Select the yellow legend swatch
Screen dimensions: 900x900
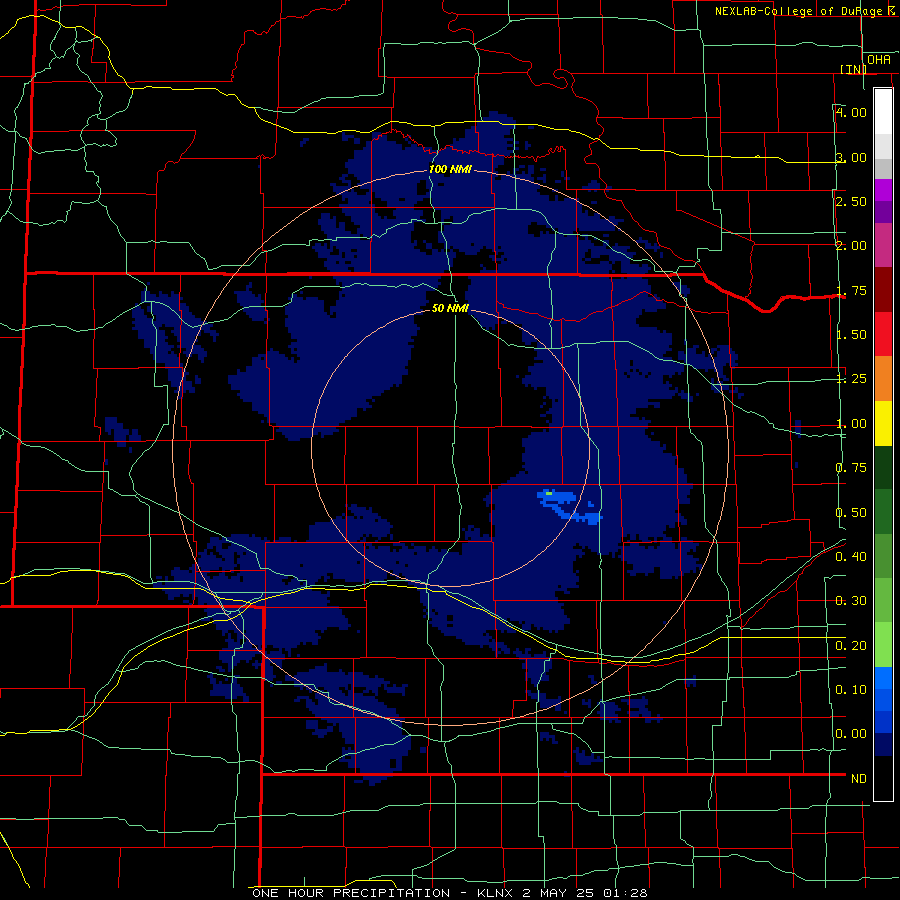pos(883,423)
